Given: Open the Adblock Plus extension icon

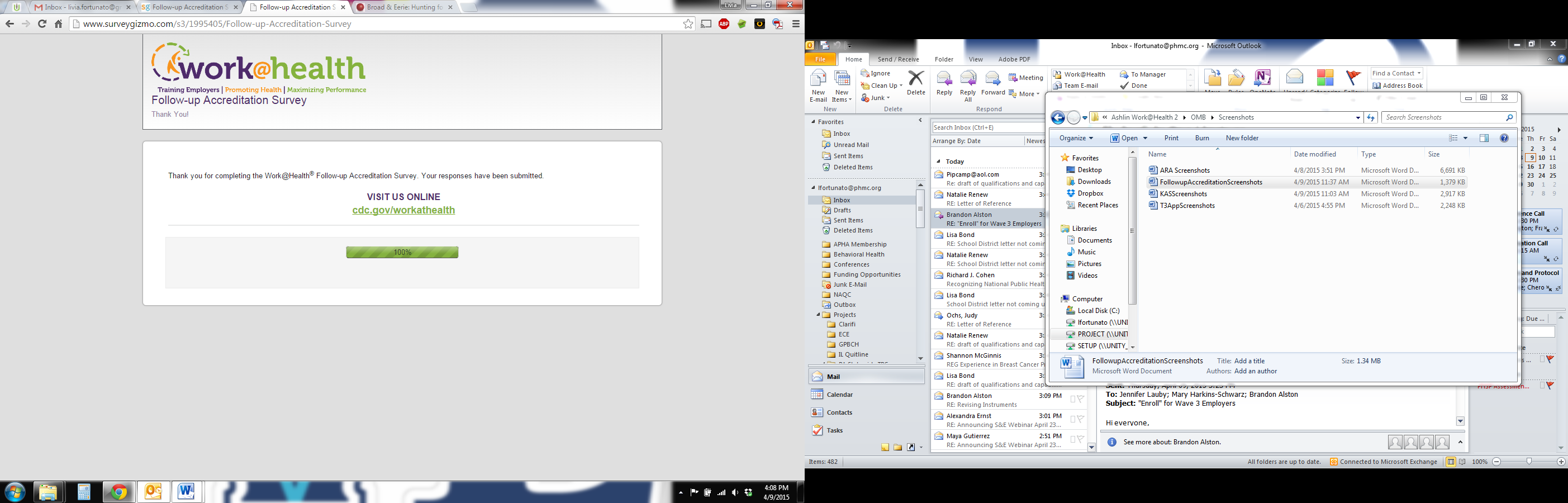Looking at the screenshot, I should pyautogui.click(x=724, y=23).
